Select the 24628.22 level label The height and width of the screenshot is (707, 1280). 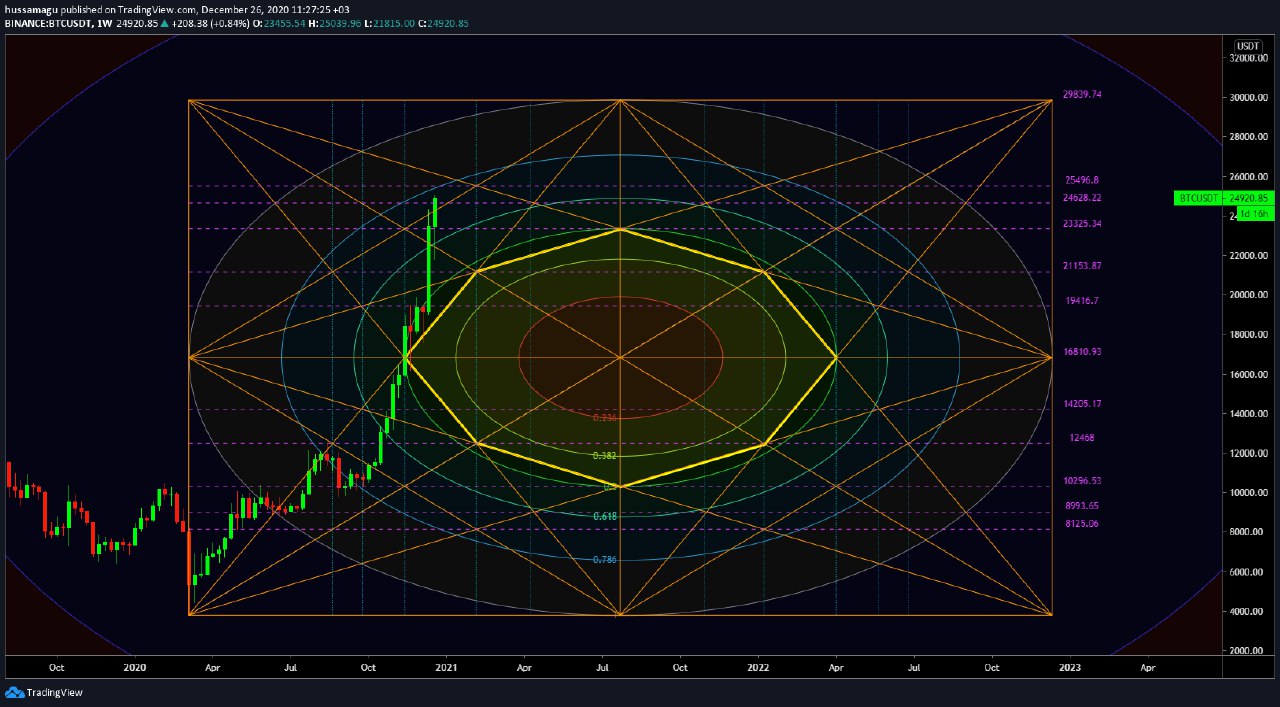point(1082,198)
